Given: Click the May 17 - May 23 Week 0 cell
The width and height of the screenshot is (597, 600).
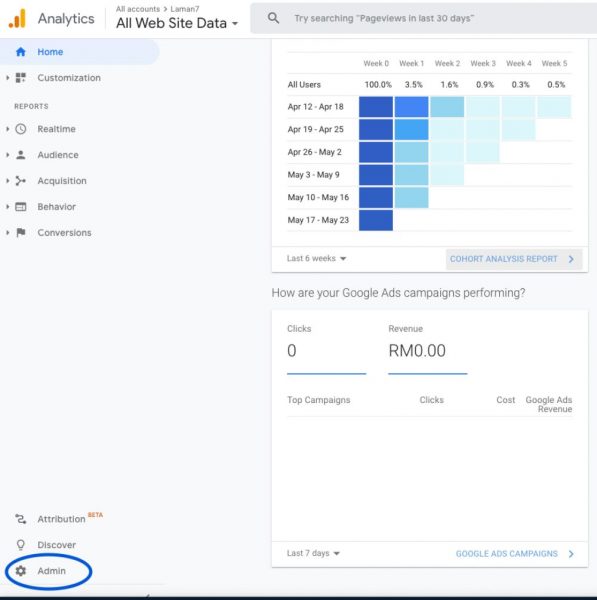Looking at the screenshot, I should [376, 220].
